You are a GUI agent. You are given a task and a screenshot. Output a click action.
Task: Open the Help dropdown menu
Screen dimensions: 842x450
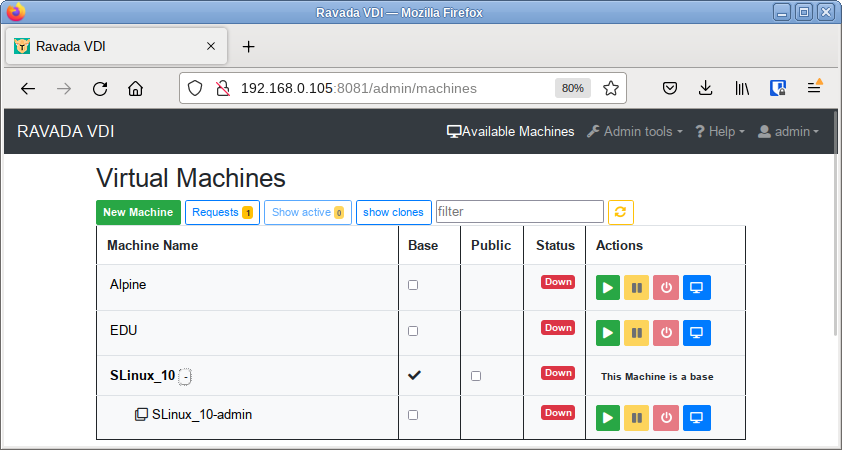tap(720, 132)
